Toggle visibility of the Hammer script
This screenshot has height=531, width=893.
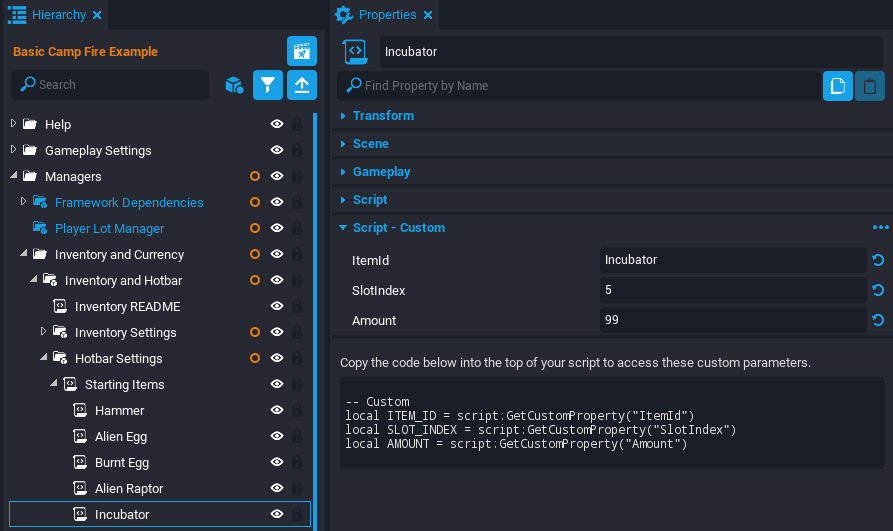277,410
